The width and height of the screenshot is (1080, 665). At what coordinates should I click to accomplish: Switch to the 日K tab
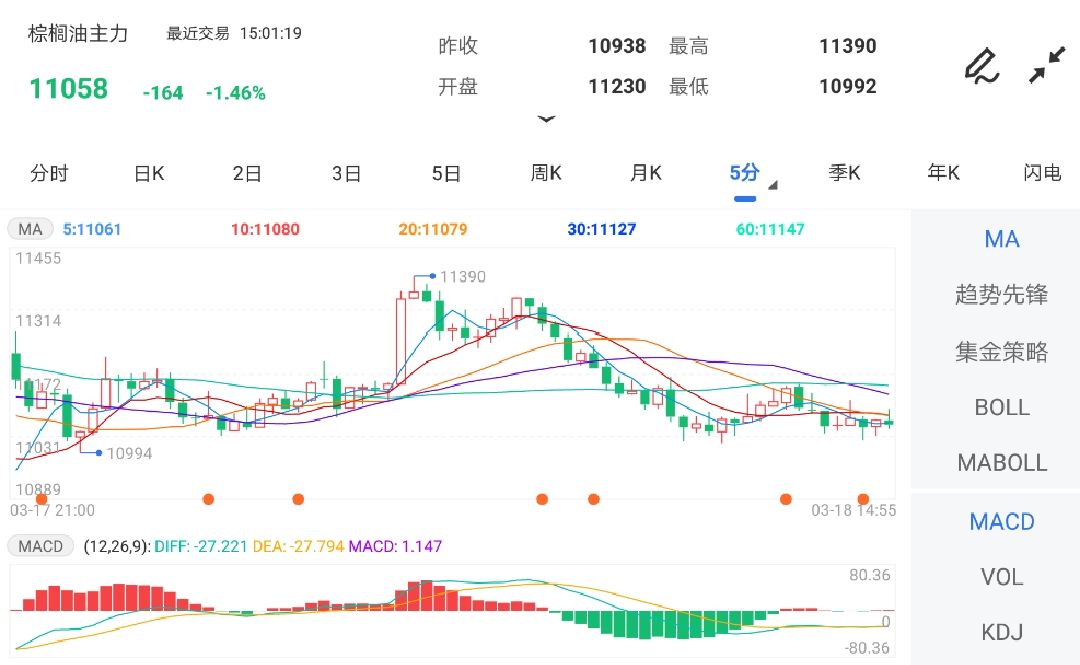pyautogui.click(x=149, y=173)
